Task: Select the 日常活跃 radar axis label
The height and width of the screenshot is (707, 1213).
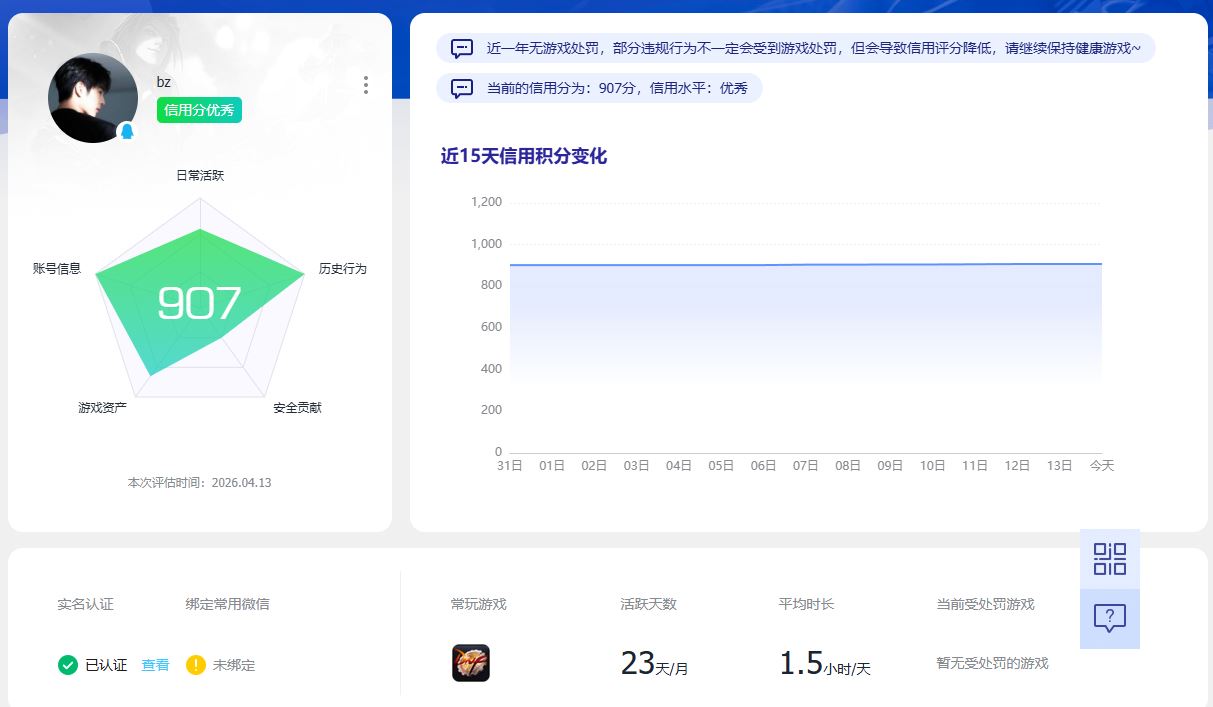Action: tap(200, 176)
